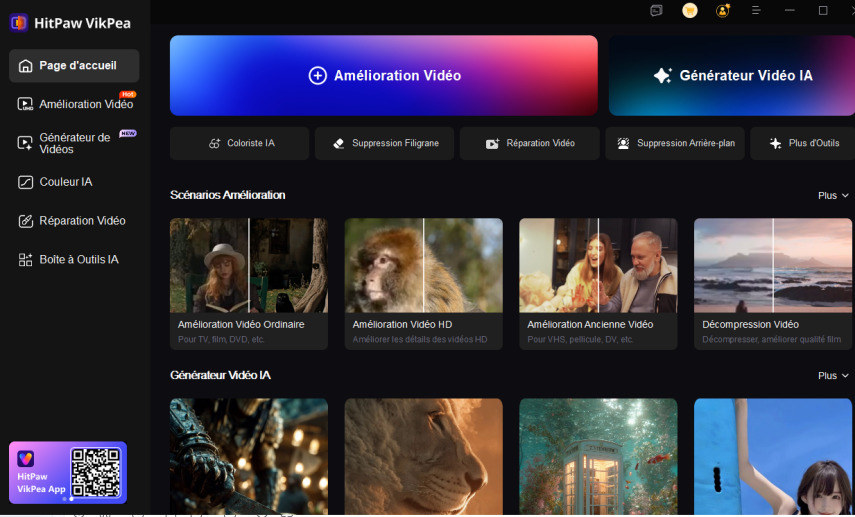
Task: Open the shopping cart icon in title bar
Action: point(690,10)
